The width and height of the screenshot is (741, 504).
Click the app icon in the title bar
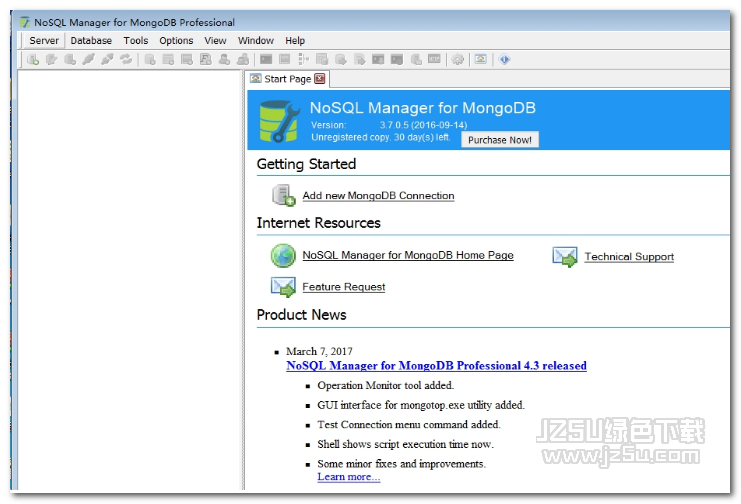(x=25, y=22)
